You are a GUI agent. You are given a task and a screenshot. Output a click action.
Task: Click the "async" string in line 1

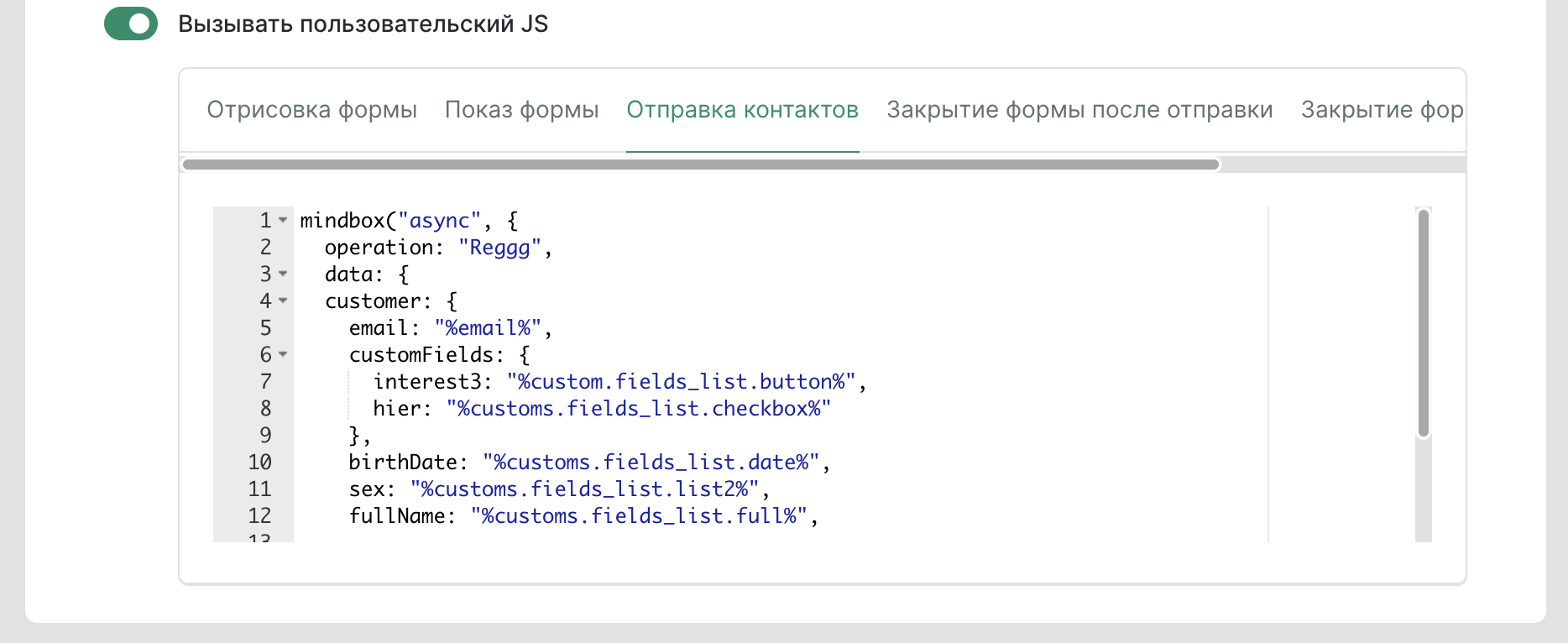click(439, 221)
